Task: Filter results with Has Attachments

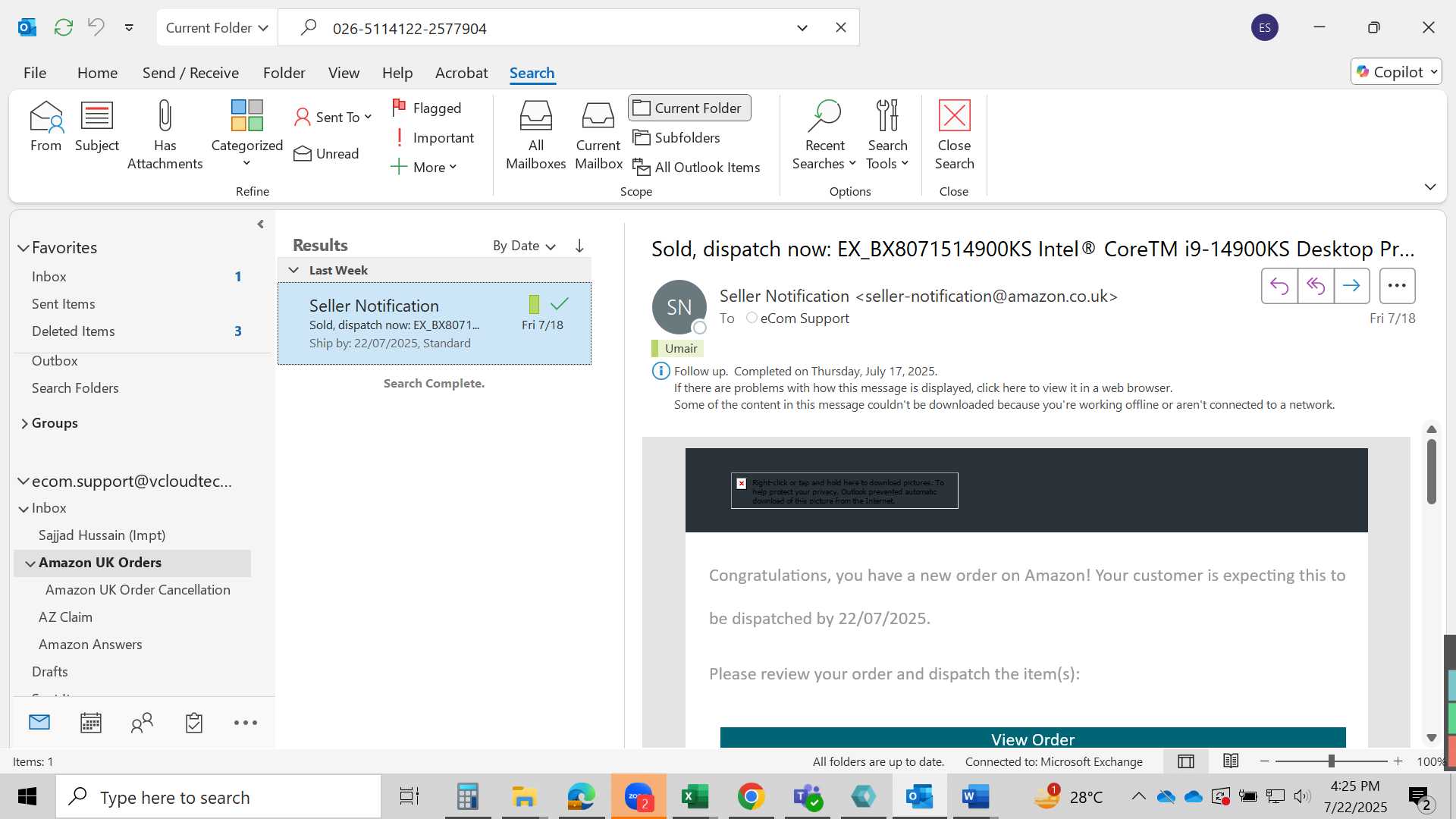Action: [x=165, y=135]
